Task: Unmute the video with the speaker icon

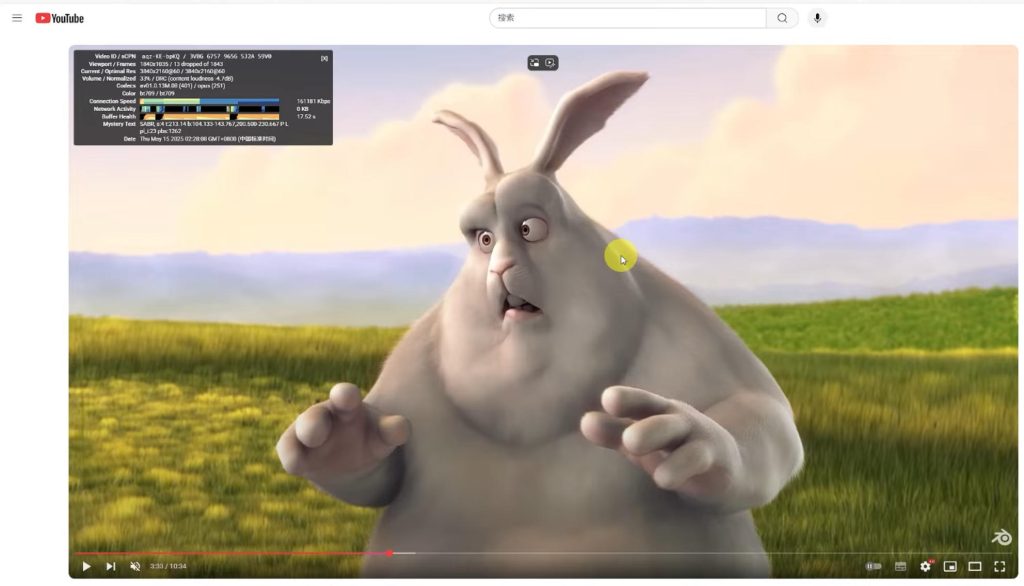Action: point(135,566)
